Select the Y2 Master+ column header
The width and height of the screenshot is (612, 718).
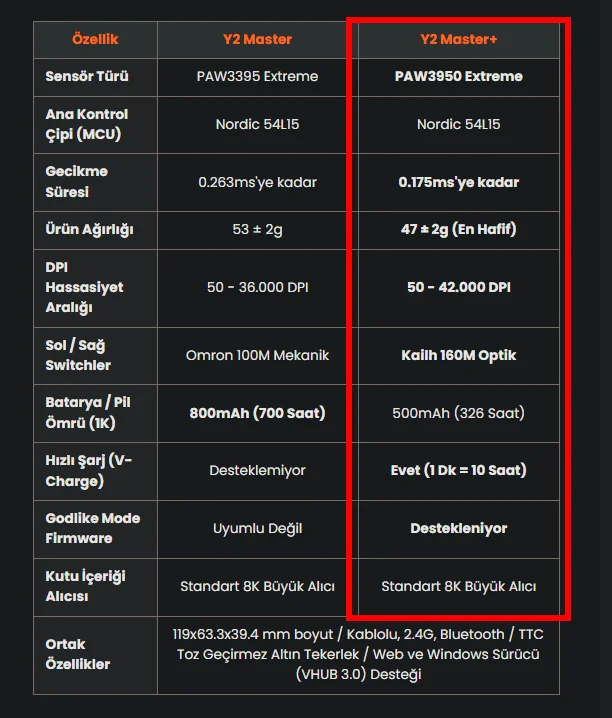coord(459,39)
